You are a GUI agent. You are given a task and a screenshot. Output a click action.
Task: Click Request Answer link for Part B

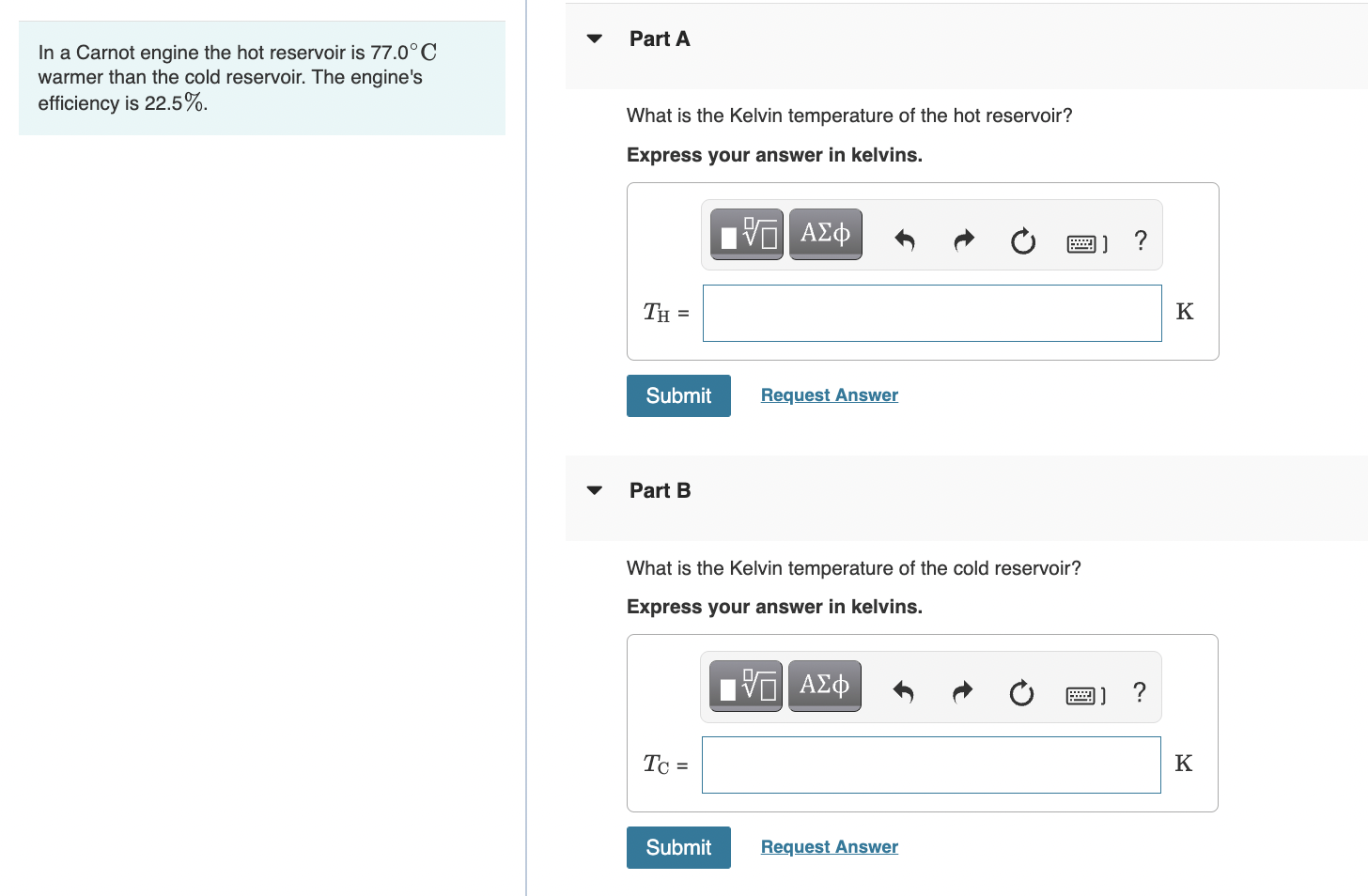tap(830, 847)
